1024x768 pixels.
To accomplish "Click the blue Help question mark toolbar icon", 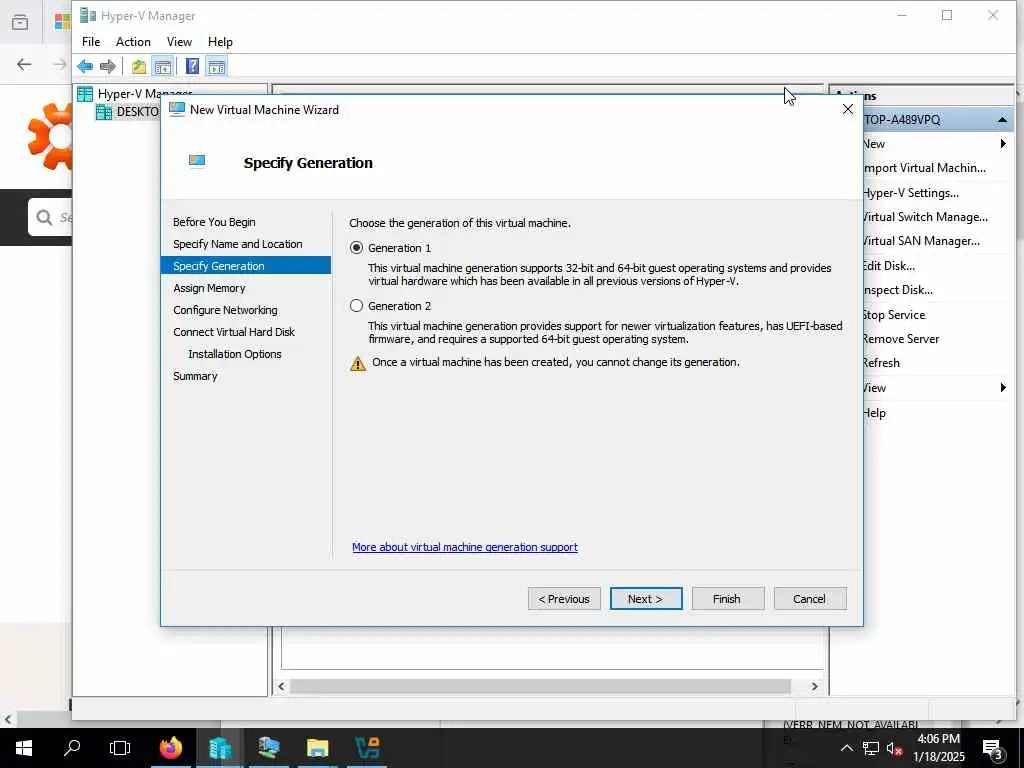I will [193, 66].
